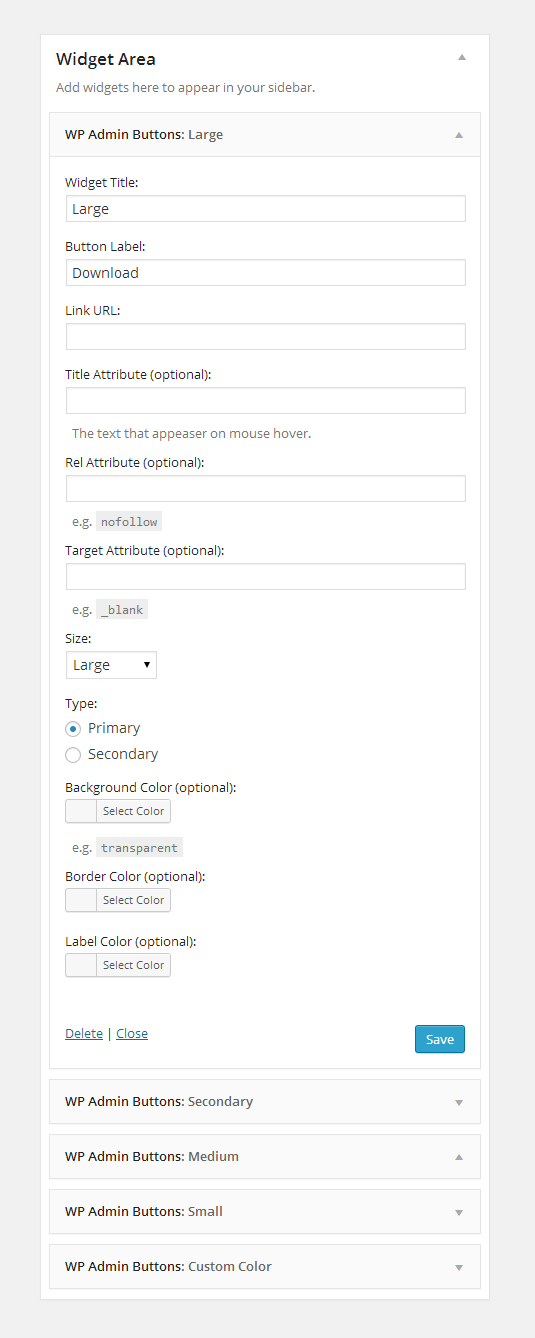Image resolution: width=535 pixels, height=1338 pixels.
Task: Click the Delete widget link
Action: tap(84, 1033)
